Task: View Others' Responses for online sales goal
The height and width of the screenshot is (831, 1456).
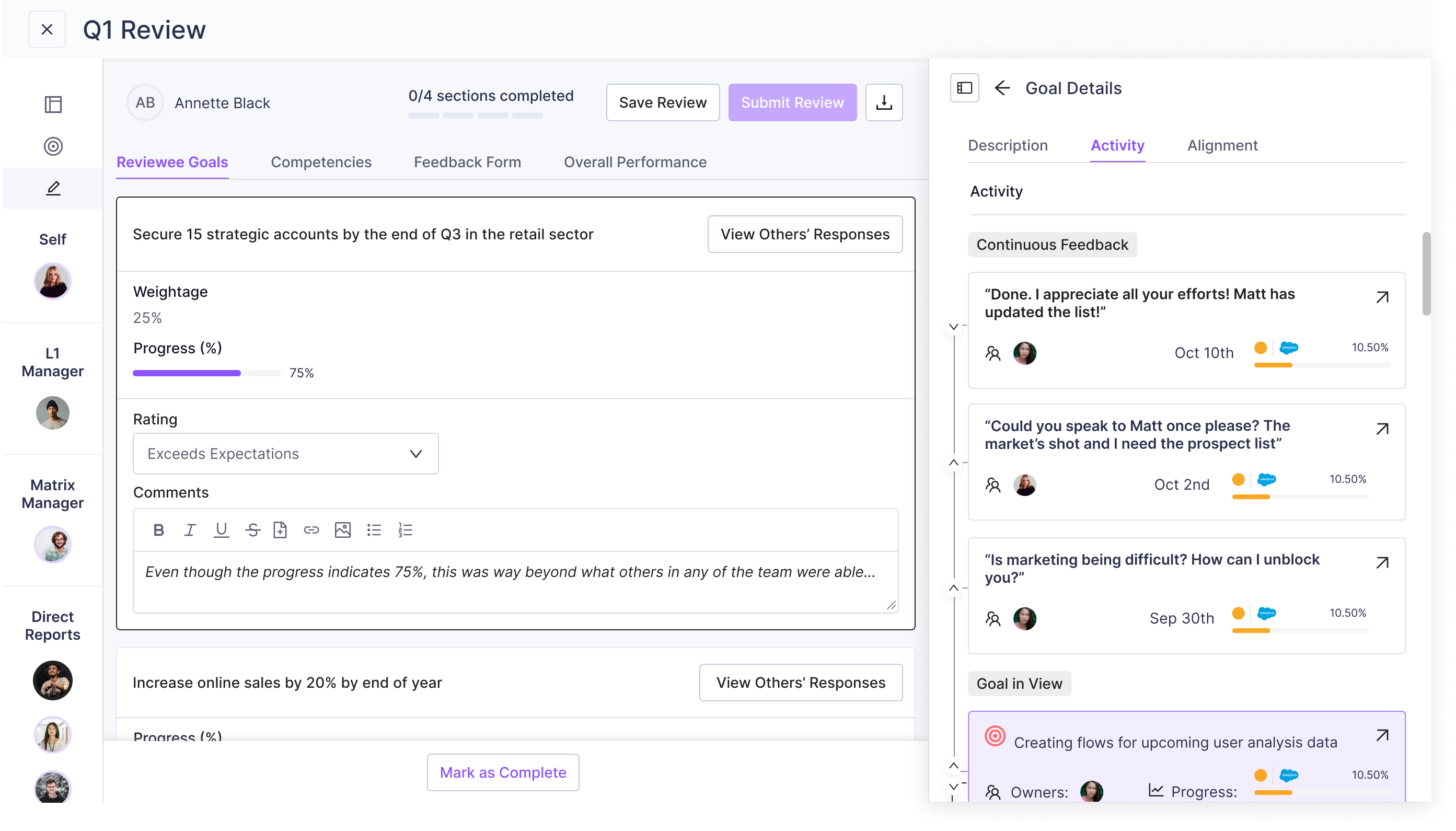Action: click(x=801, y=683)
